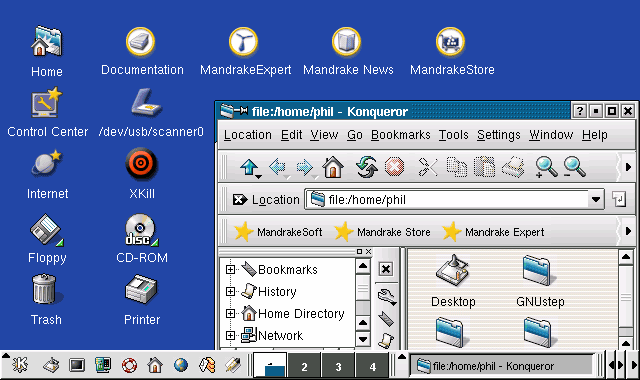Expand the Home Directory tree node

pos(230,313)
